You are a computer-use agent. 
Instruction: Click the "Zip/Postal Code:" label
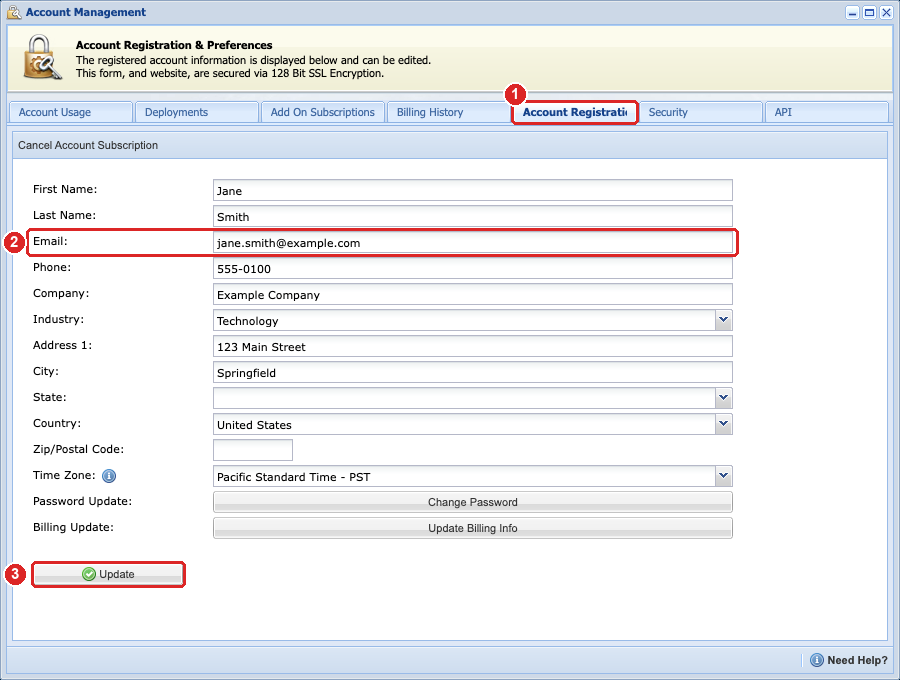coord(78,449)
